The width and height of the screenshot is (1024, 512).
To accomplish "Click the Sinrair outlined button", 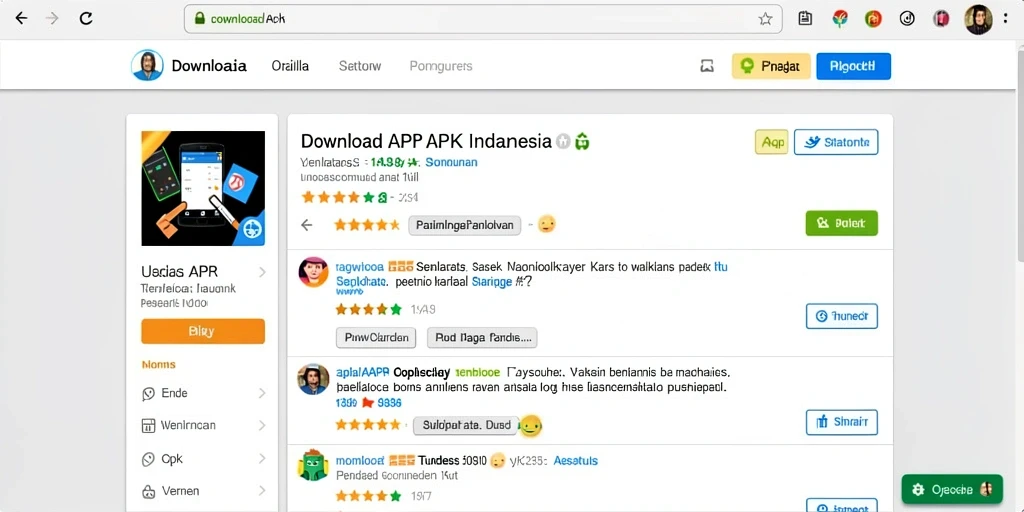I will point(842,423).
